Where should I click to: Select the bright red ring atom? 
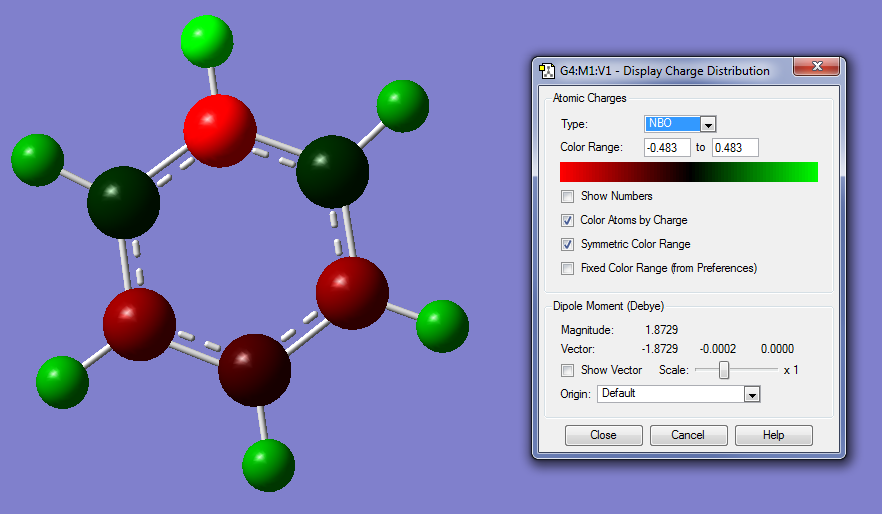220,130
